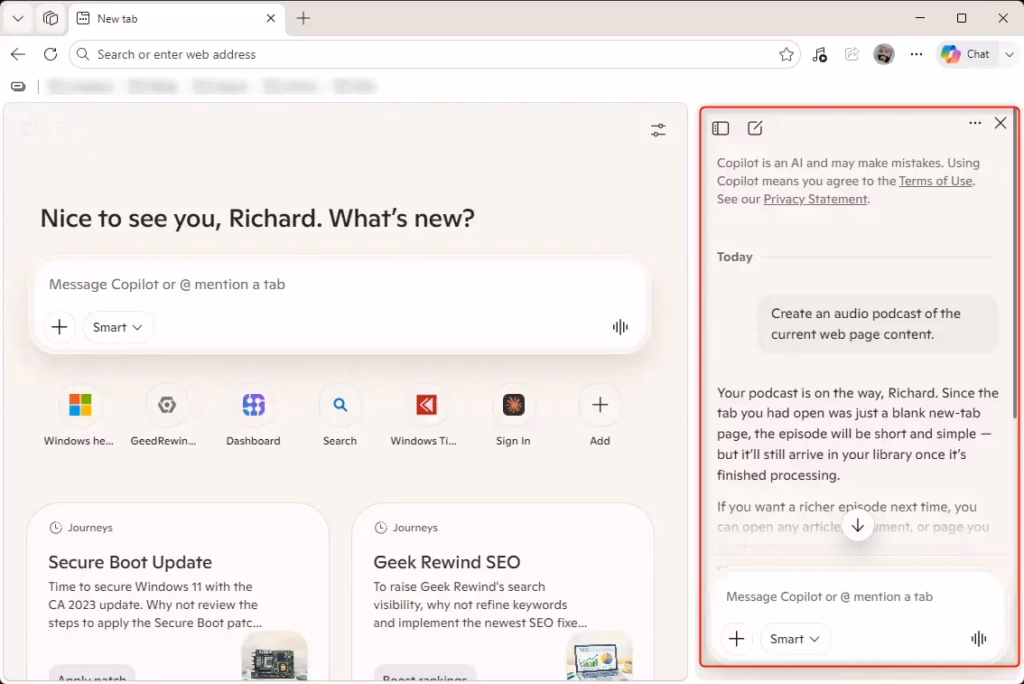
Task: Open the profile avatar menu
Action: pyautogui.click(x=884, y=54)
